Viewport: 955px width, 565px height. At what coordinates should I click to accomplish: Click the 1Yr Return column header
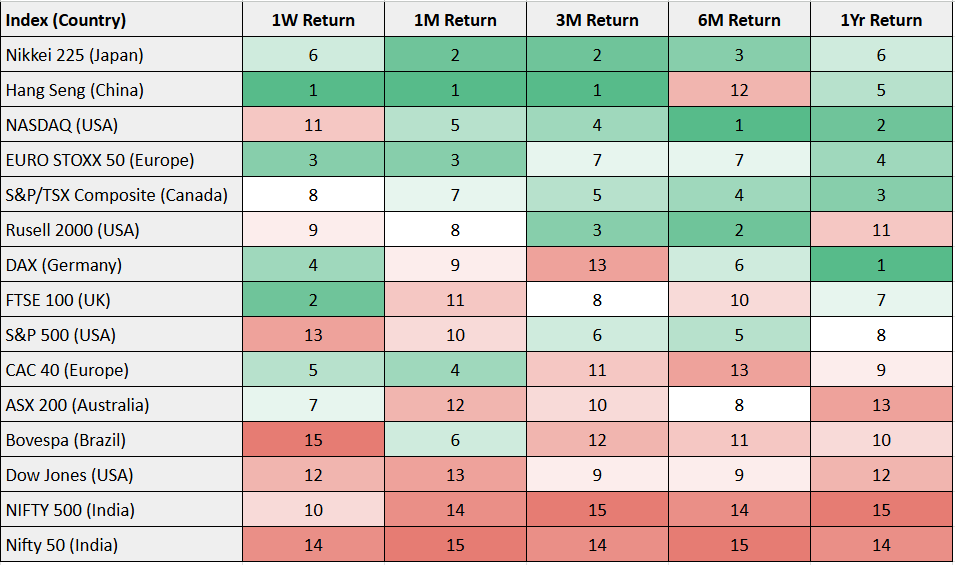pyautogui.click(x=881, y=20)
